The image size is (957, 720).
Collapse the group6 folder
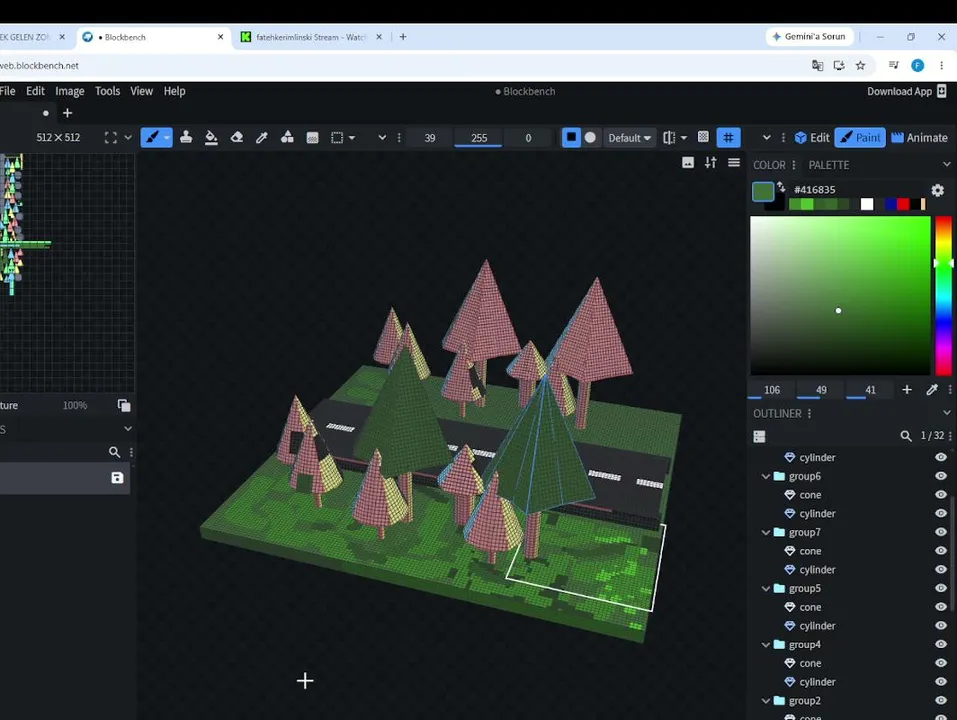coord(765,476)
